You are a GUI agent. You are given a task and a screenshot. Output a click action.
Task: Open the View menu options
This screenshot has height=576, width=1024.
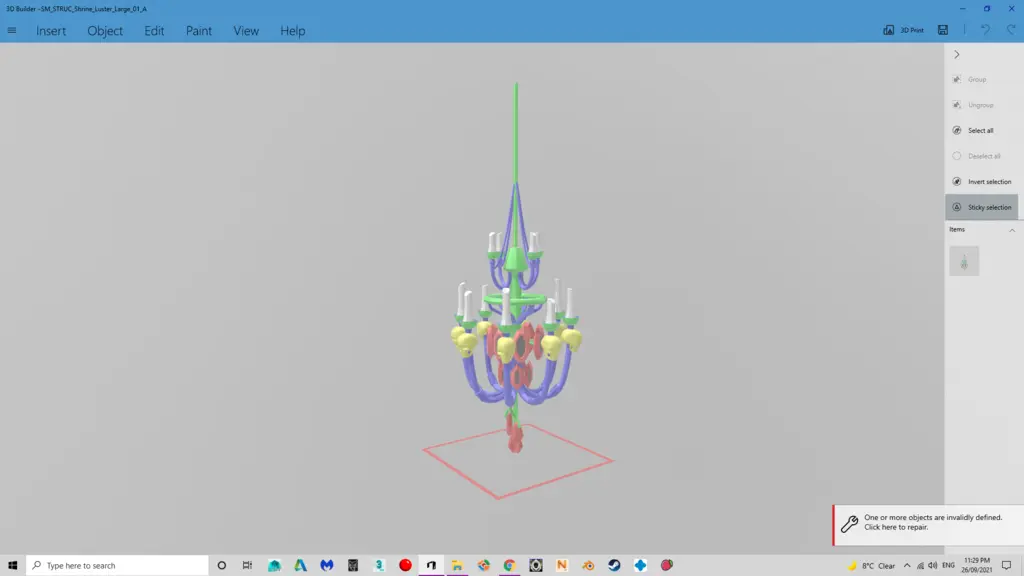coord(245,31)
